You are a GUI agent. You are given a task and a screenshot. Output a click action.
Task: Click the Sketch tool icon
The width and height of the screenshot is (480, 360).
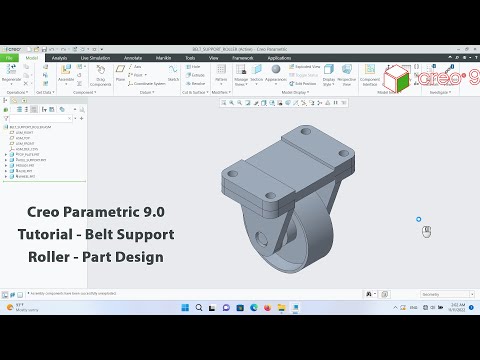173,70
